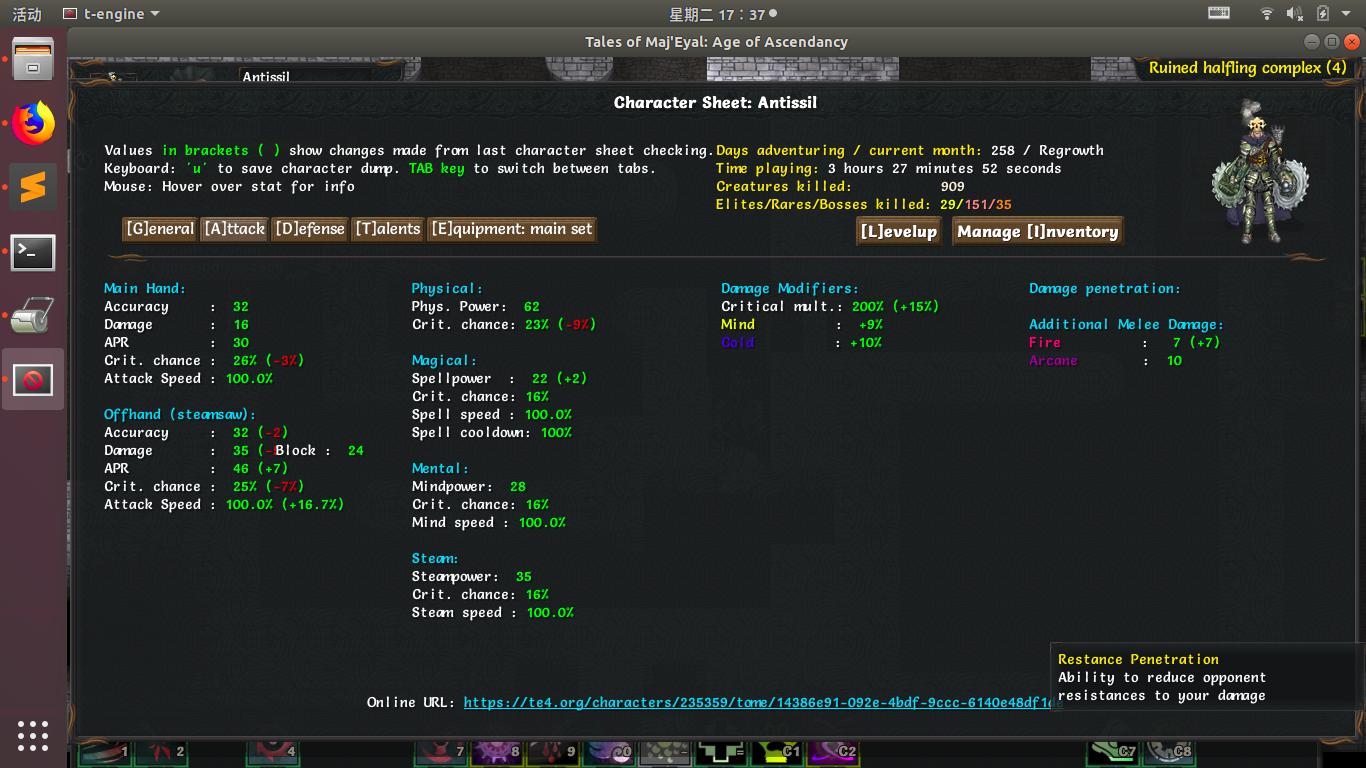The image size is (1366, 768).
Task: Expand the system menu arrow
Action: coord(1346,14)
